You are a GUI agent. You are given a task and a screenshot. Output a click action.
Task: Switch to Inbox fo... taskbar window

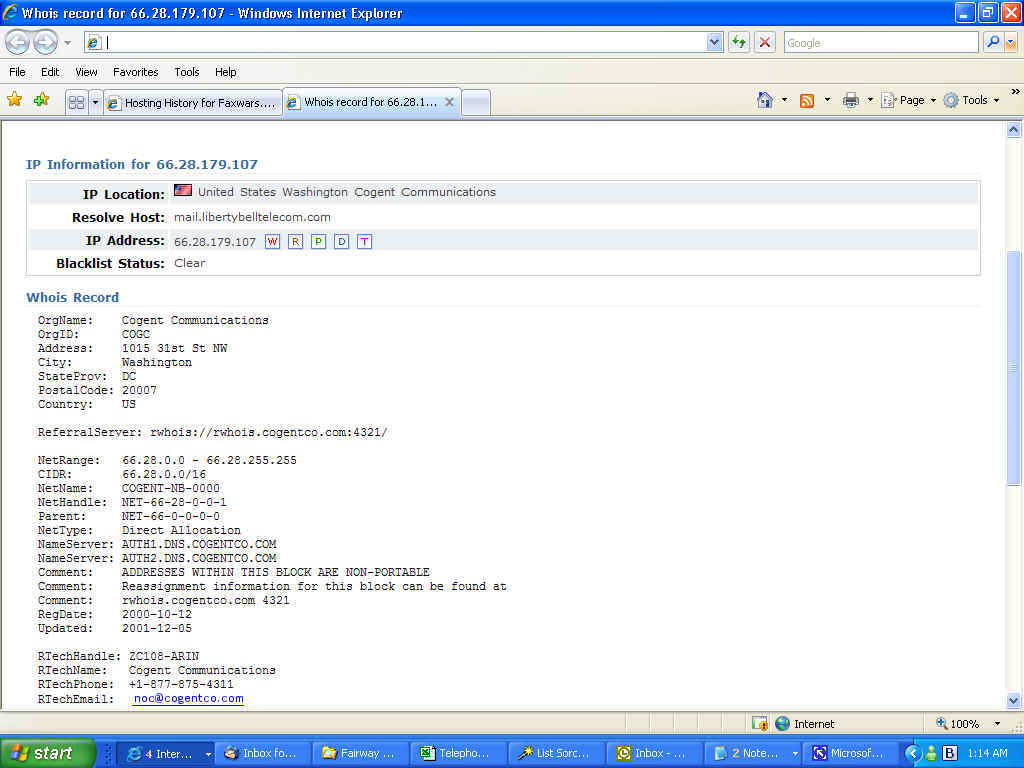pyautogui.click(x=261, y=753)
